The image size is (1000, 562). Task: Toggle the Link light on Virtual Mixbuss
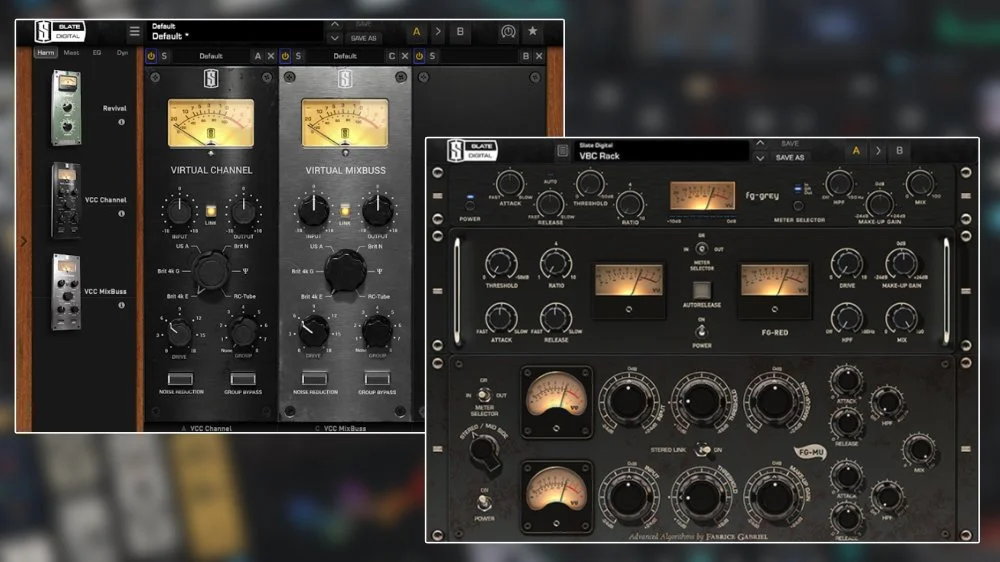tap(345, 211)
